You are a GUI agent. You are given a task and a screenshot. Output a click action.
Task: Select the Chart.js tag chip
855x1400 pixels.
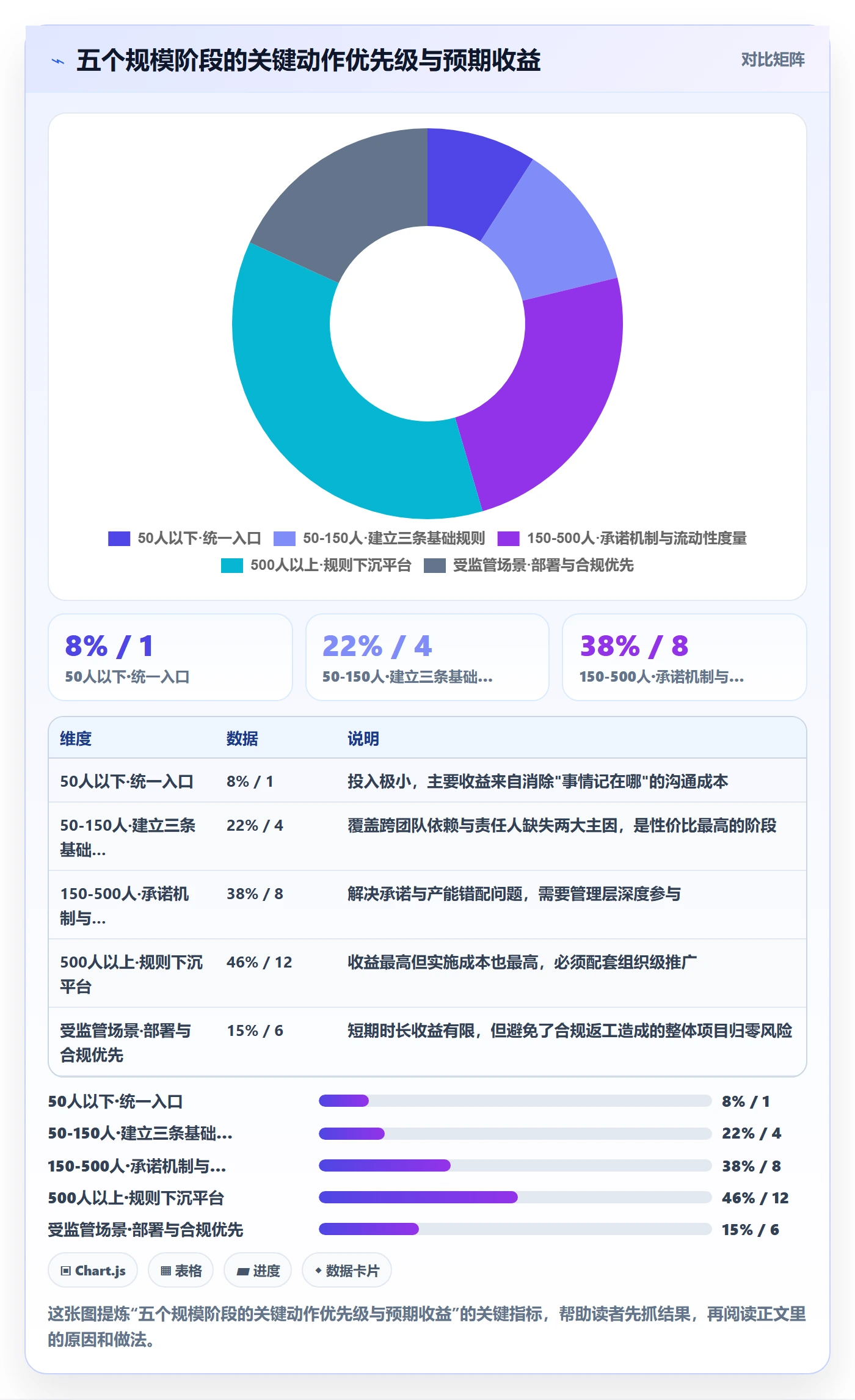tap(93, 1271)
